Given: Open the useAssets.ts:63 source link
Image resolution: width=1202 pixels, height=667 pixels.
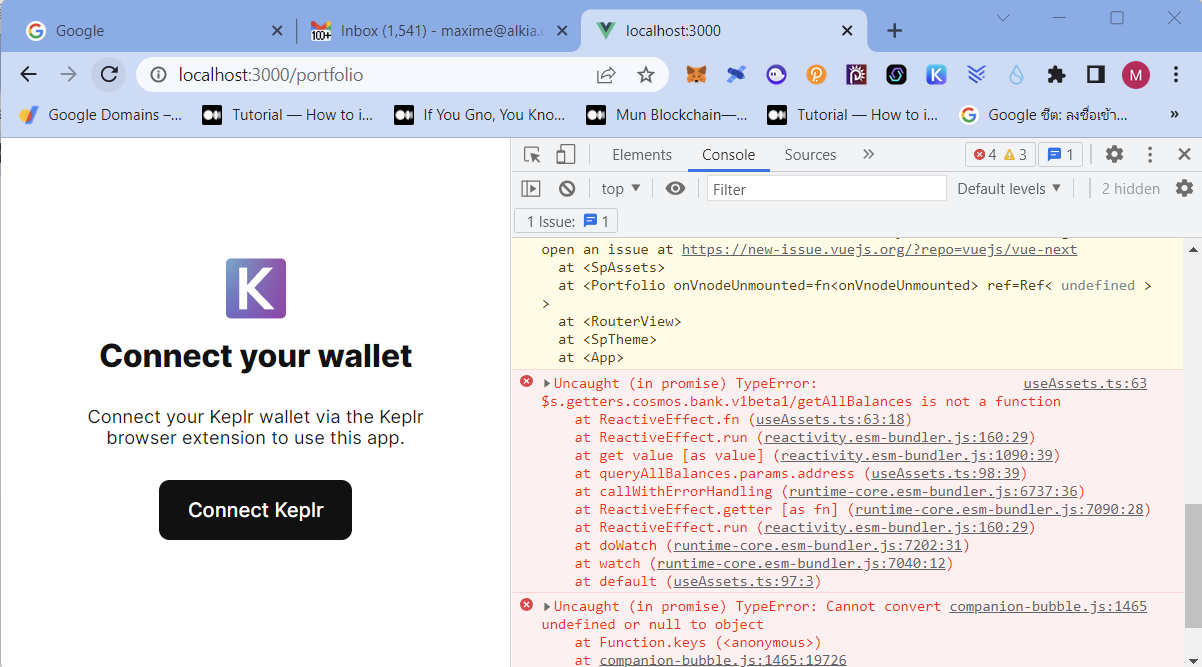Looking at the screenshot, I should click(x=1085, y=383).
